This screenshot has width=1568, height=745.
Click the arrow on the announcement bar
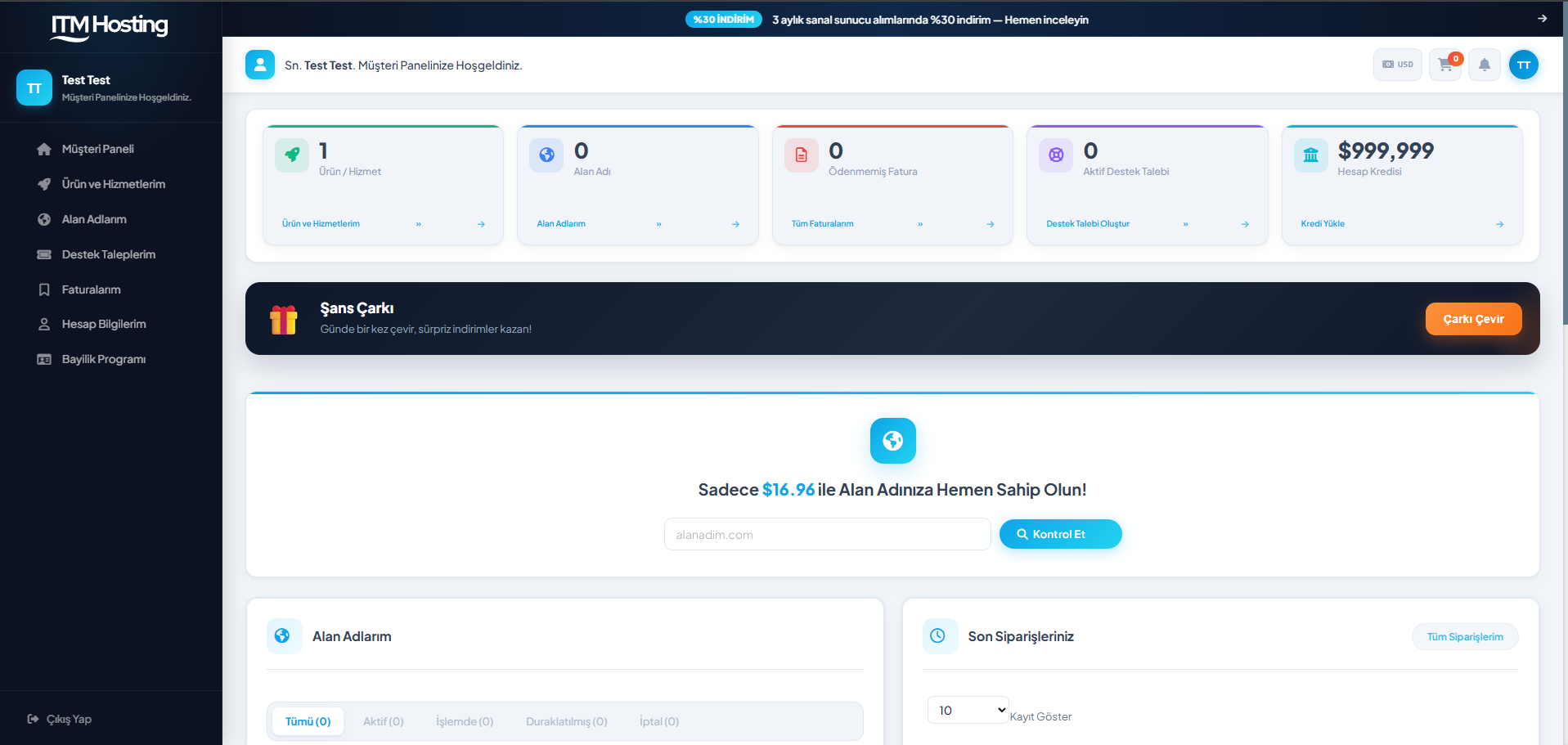[1542, 18]
